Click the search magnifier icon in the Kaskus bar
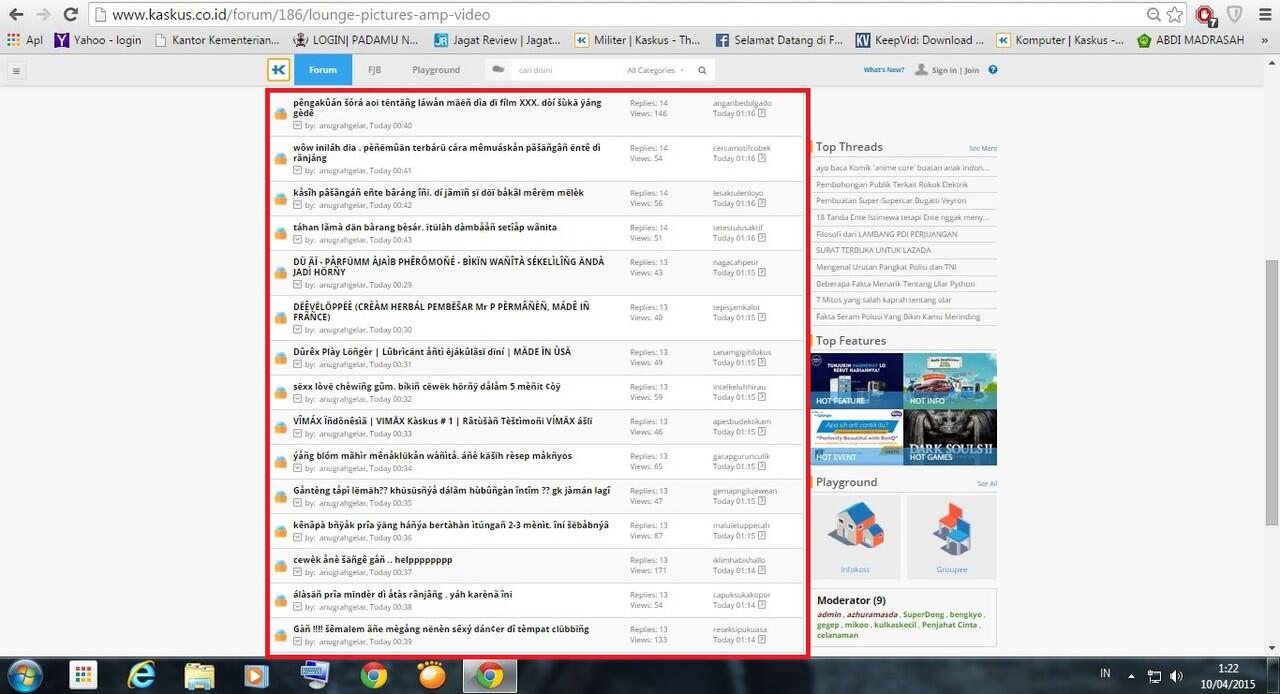The height and width of the screenshot is (694, 1280). pos(702,71)
